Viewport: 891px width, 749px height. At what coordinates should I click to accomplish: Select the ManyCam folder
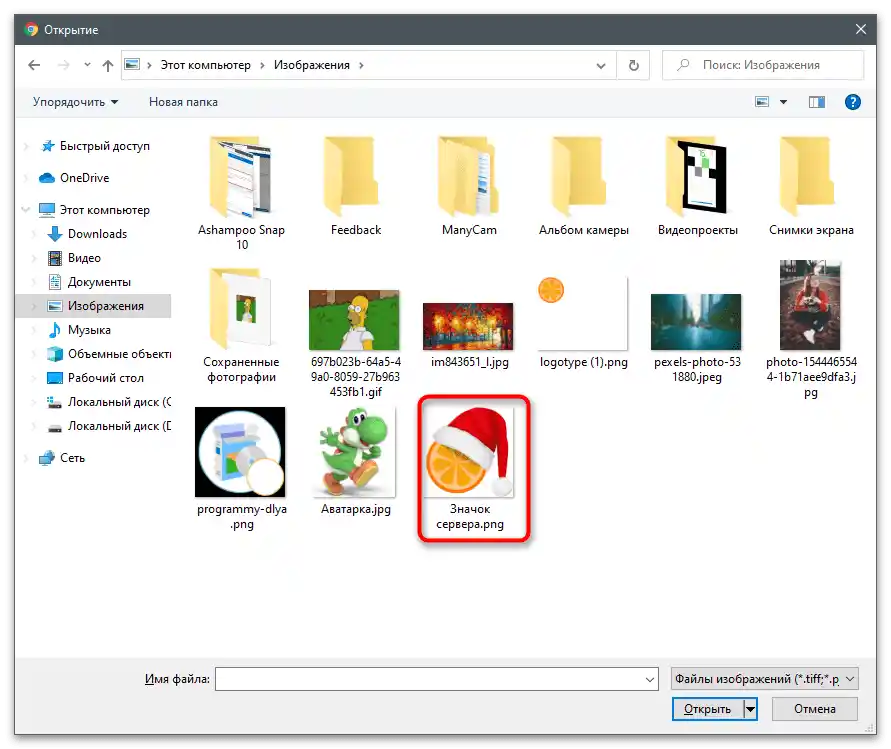[x=469, y=188]
